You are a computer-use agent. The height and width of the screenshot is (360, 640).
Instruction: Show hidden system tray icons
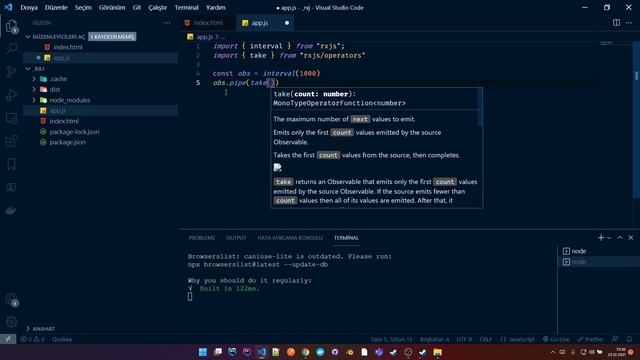(x=553, y=352)
